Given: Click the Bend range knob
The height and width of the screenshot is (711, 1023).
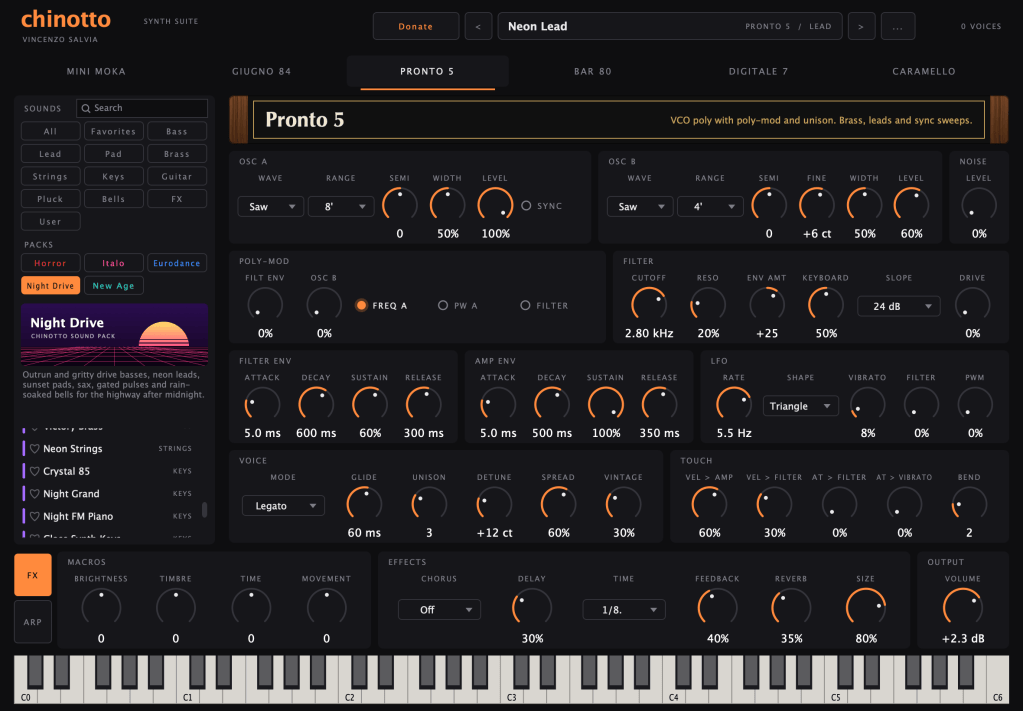Looking at the screenshot, I should [x=969, y=504].
